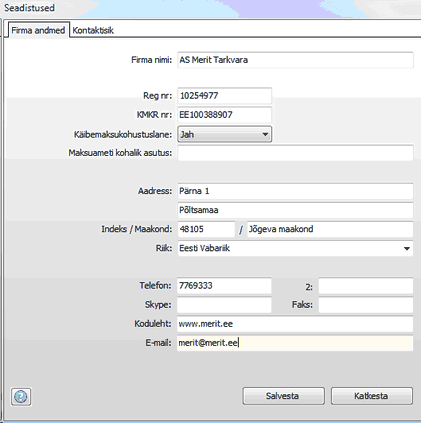421x423 pixels.
Task: Click the Koduleht: label
Action: (153, 324)
